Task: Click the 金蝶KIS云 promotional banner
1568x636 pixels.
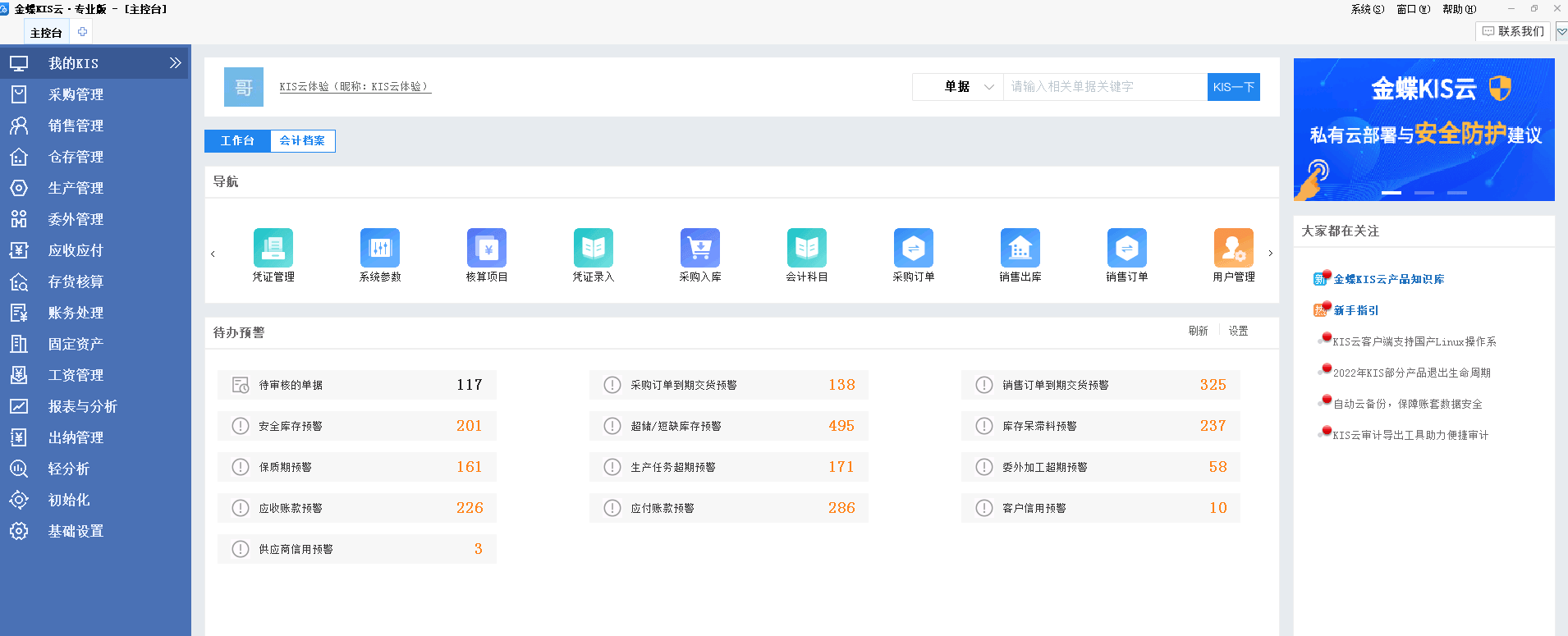Action: tap(1424, 130)
